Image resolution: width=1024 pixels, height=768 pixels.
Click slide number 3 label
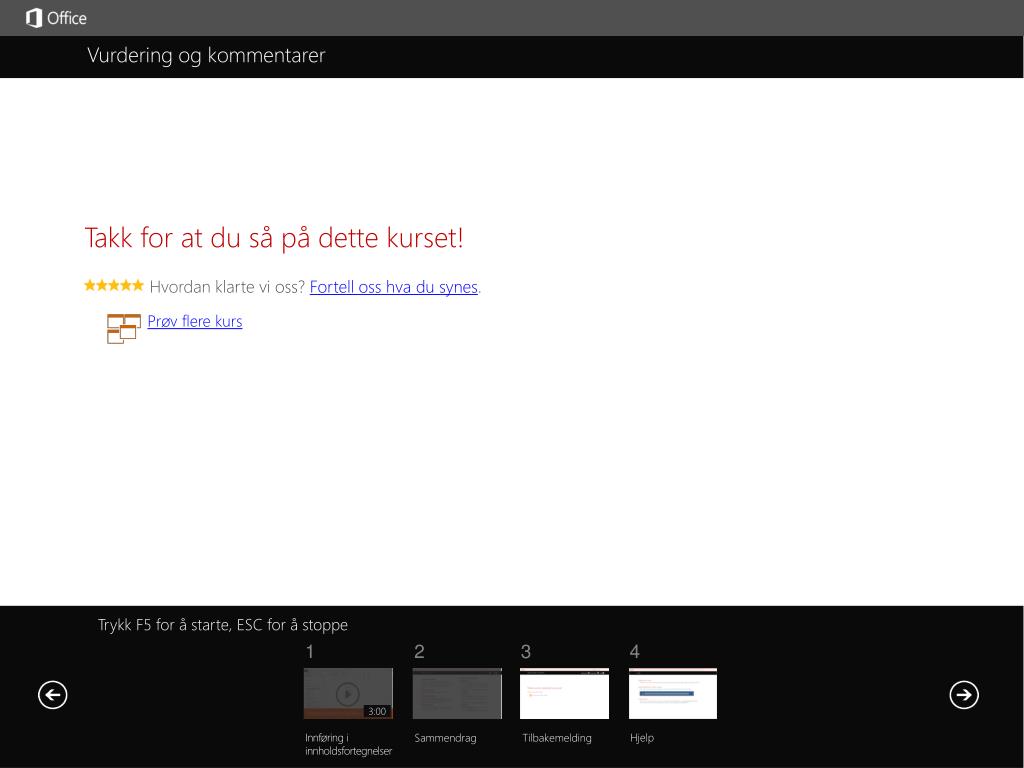(526, 651)
